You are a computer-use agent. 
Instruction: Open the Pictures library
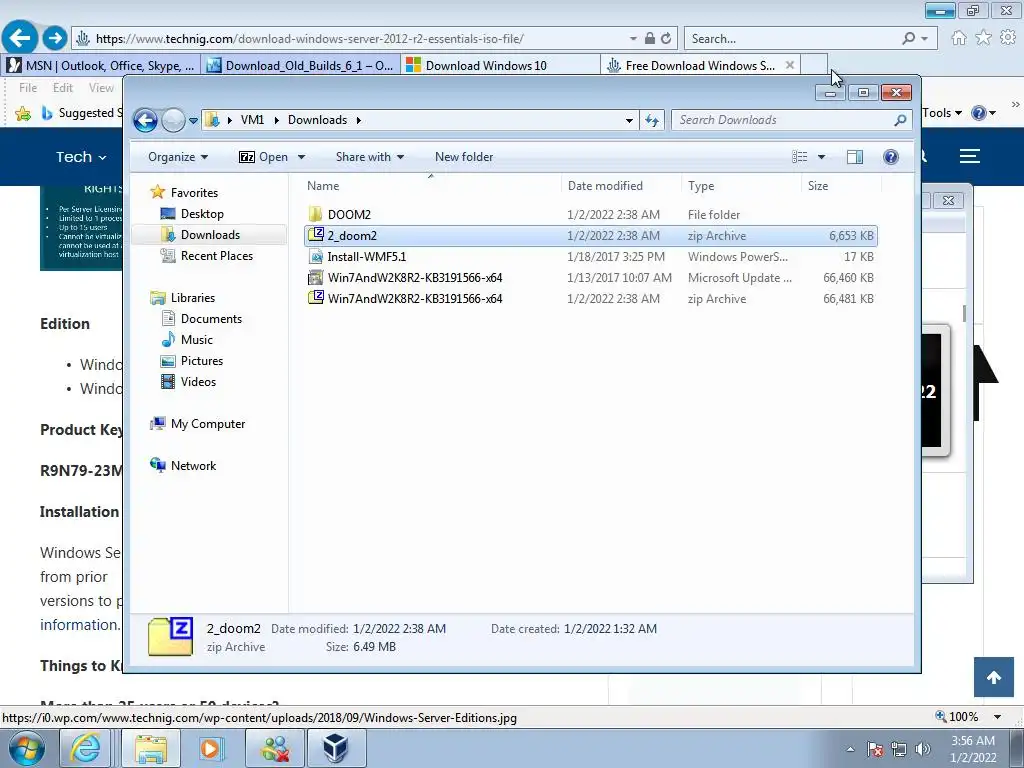202,360
